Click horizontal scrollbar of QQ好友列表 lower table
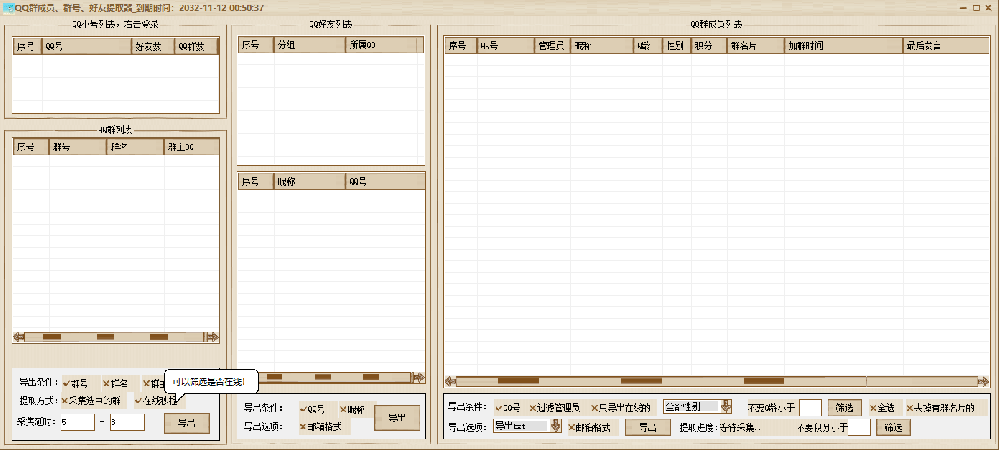The image size is (999, 450). click(x=331, y=377)
